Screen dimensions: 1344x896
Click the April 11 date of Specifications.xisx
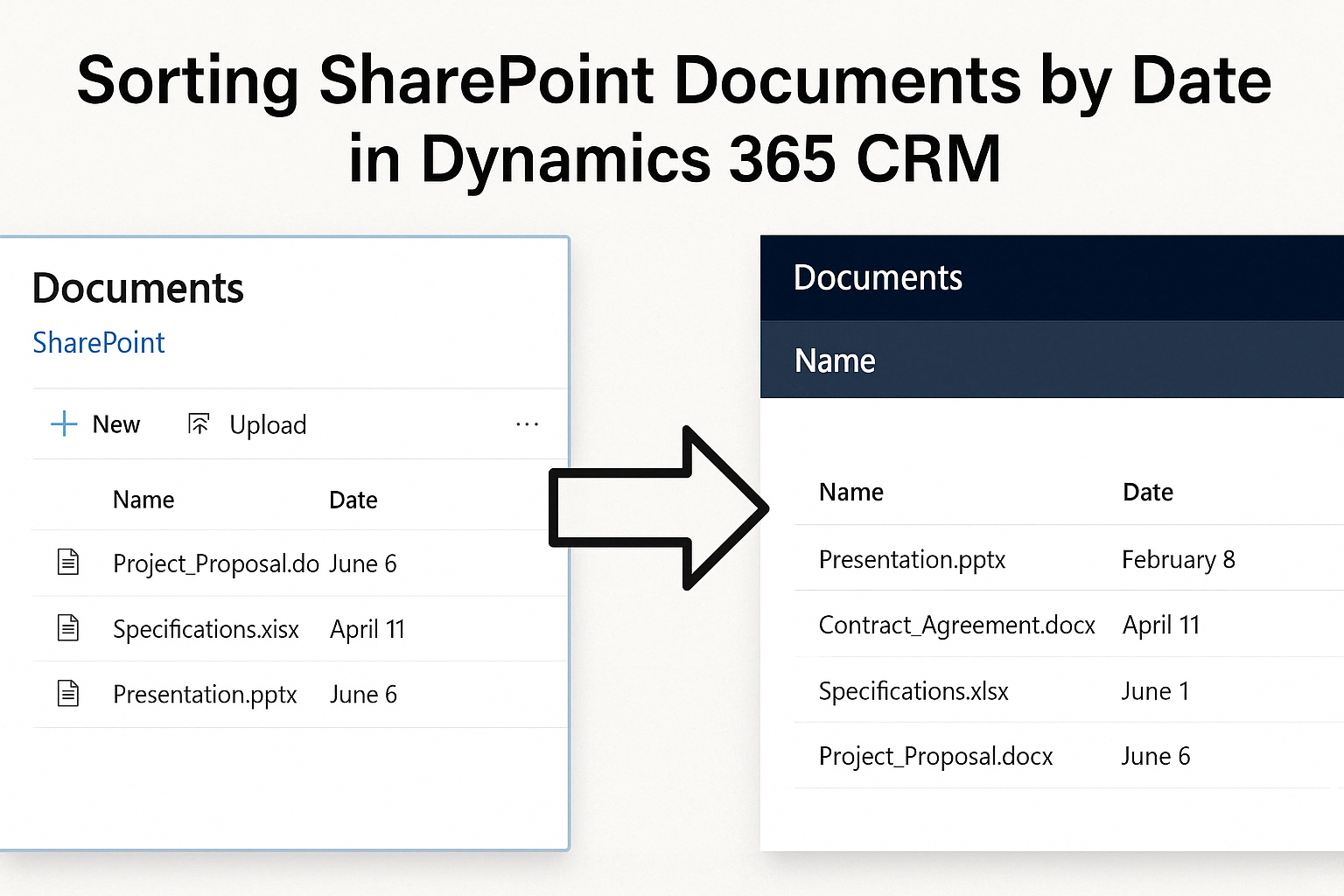(x=367, y=629)
